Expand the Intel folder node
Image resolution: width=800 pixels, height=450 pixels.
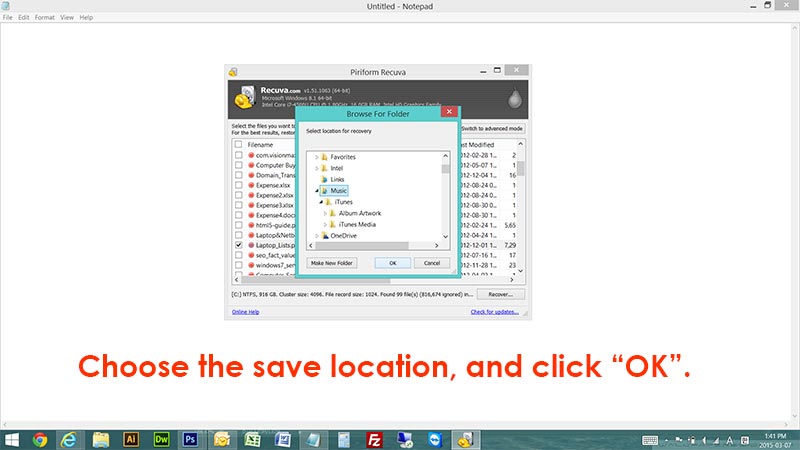(x=316, y=168)
